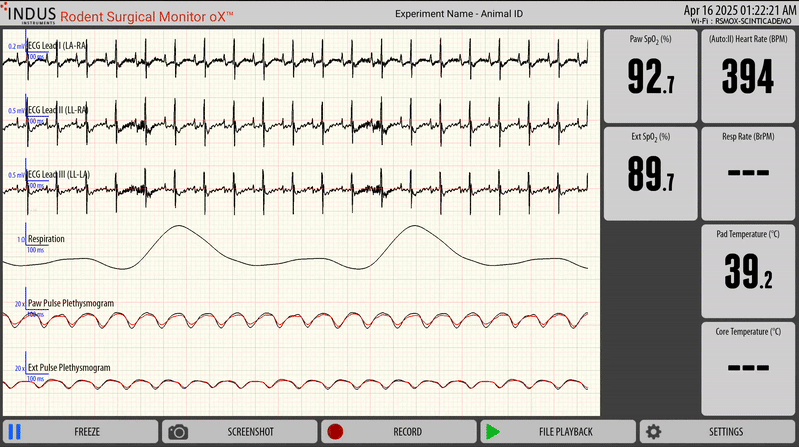Click the Paw Pulse Plethysmogram label
Screen dimensions: 799x447
click(71, 303)
